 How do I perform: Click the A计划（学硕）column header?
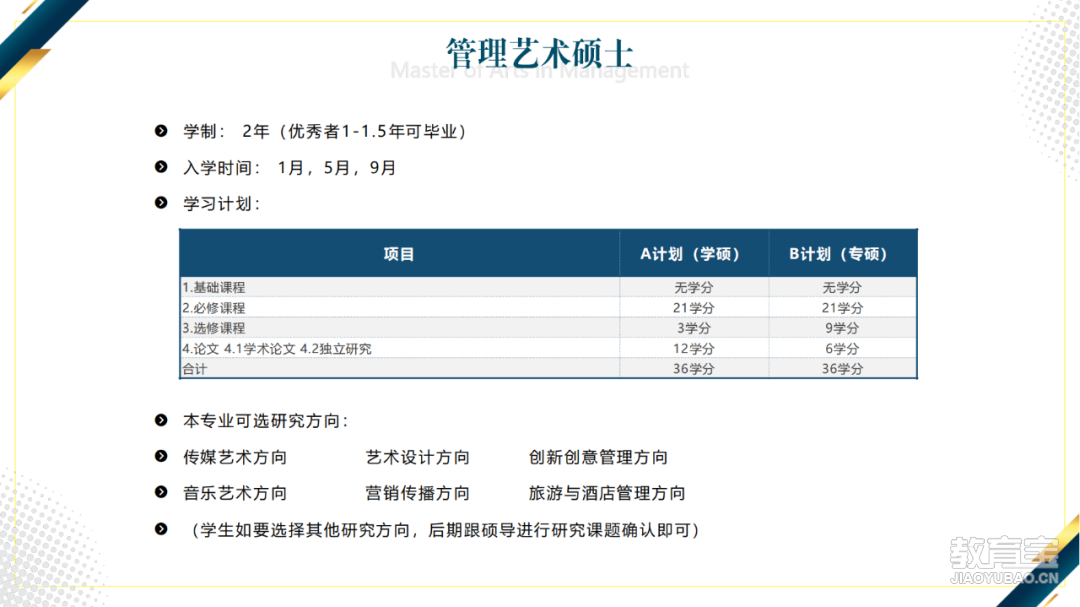pyautogui.click(x=690, y=254)
